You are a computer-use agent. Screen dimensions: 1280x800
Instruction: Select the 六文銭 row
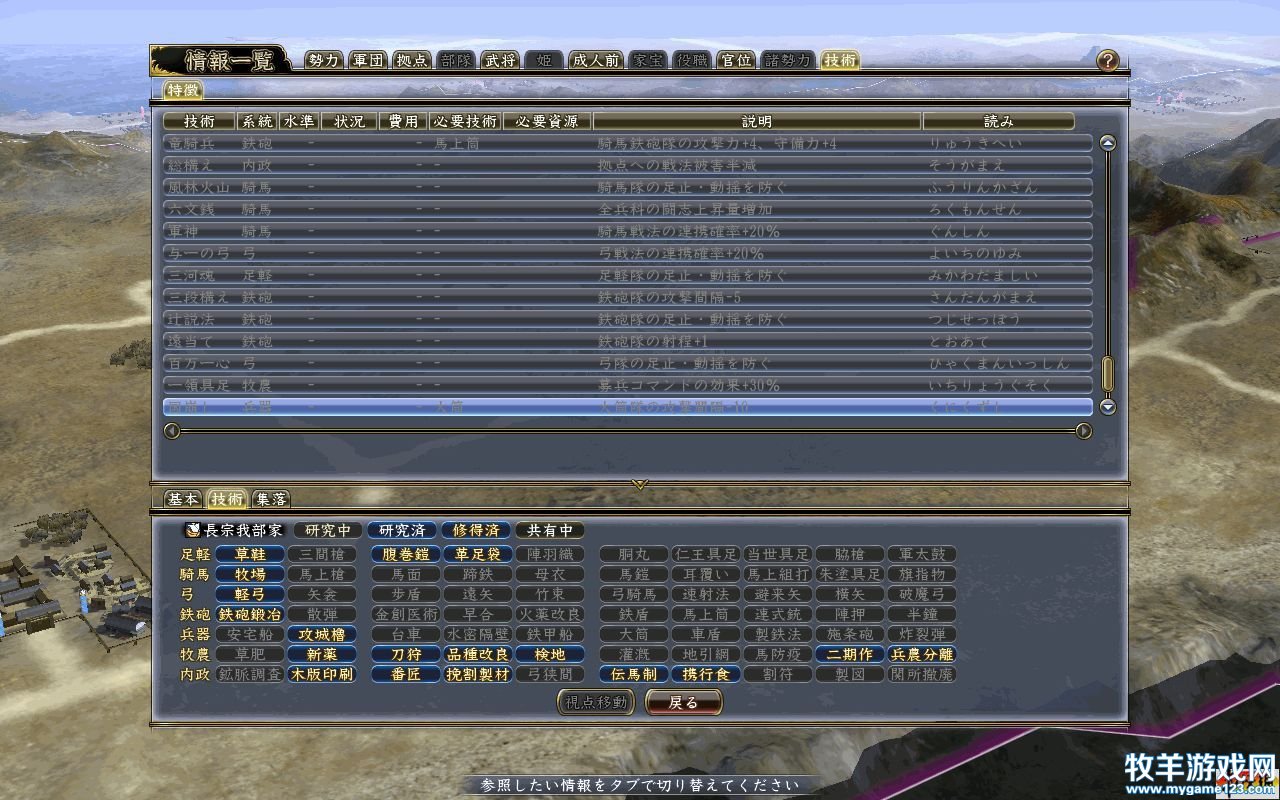click(628, 209)
